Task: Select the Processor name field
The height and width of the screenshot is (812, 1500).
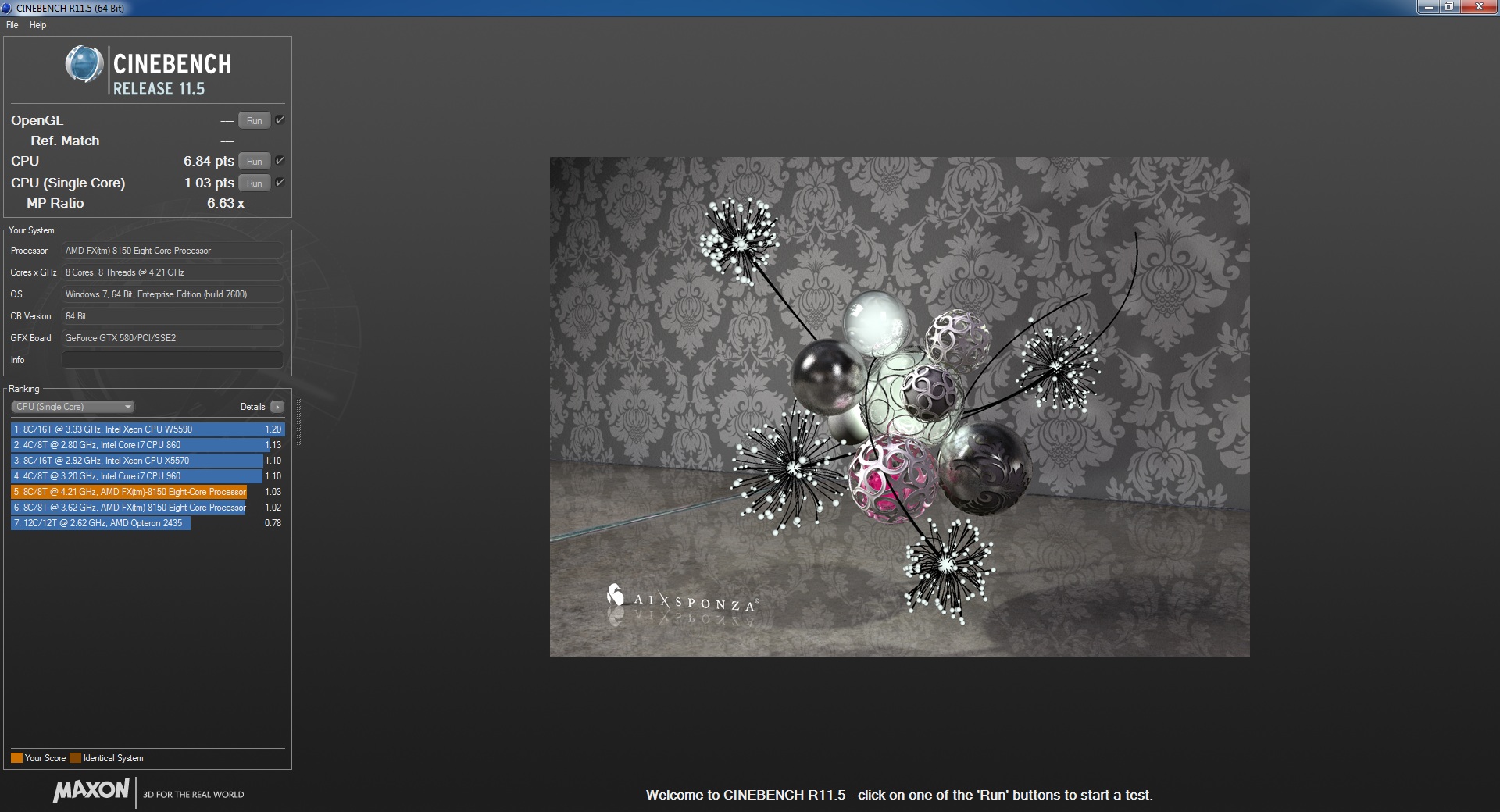Action: 172,251
